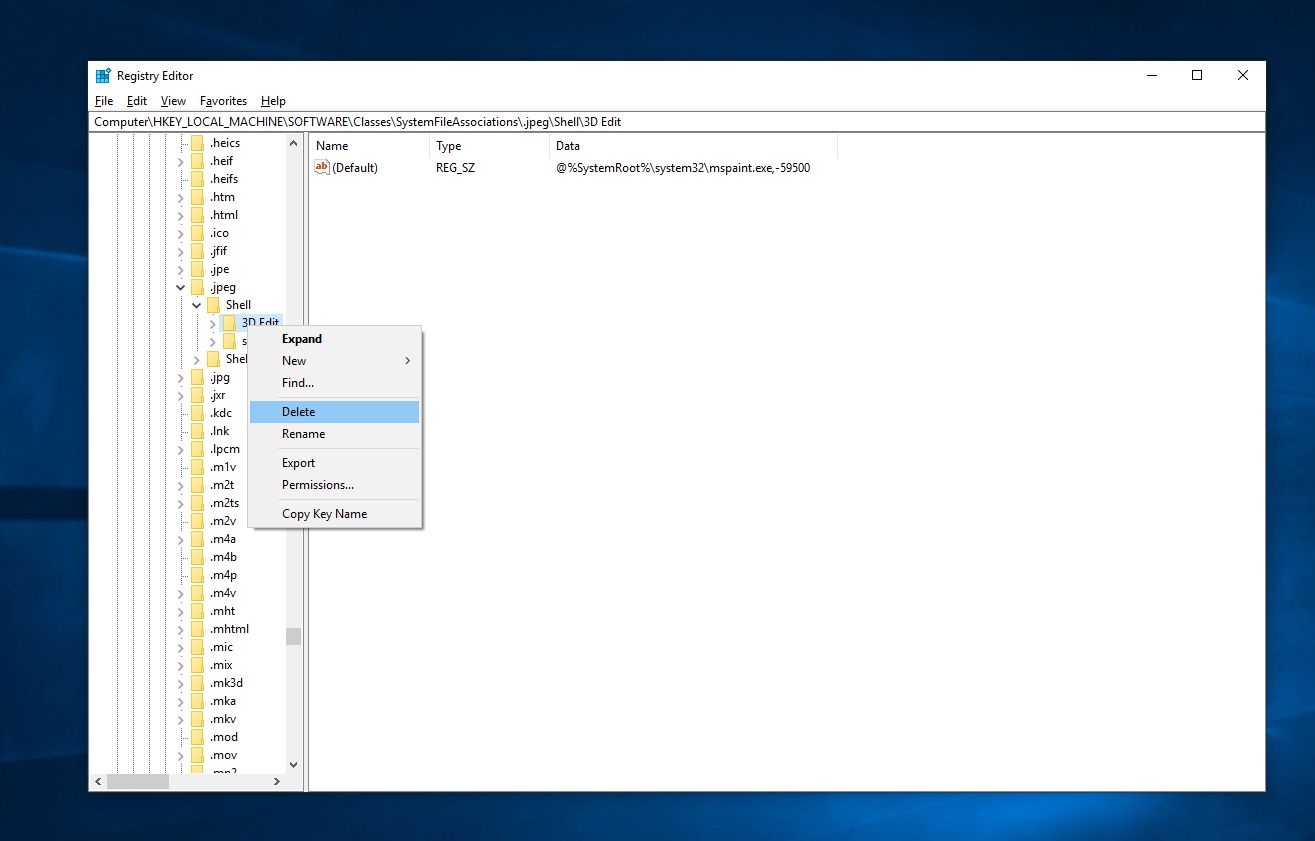This screenshot has height=841, width=1315.
Task: Choose Find... from the context menu
Action: 334,383
